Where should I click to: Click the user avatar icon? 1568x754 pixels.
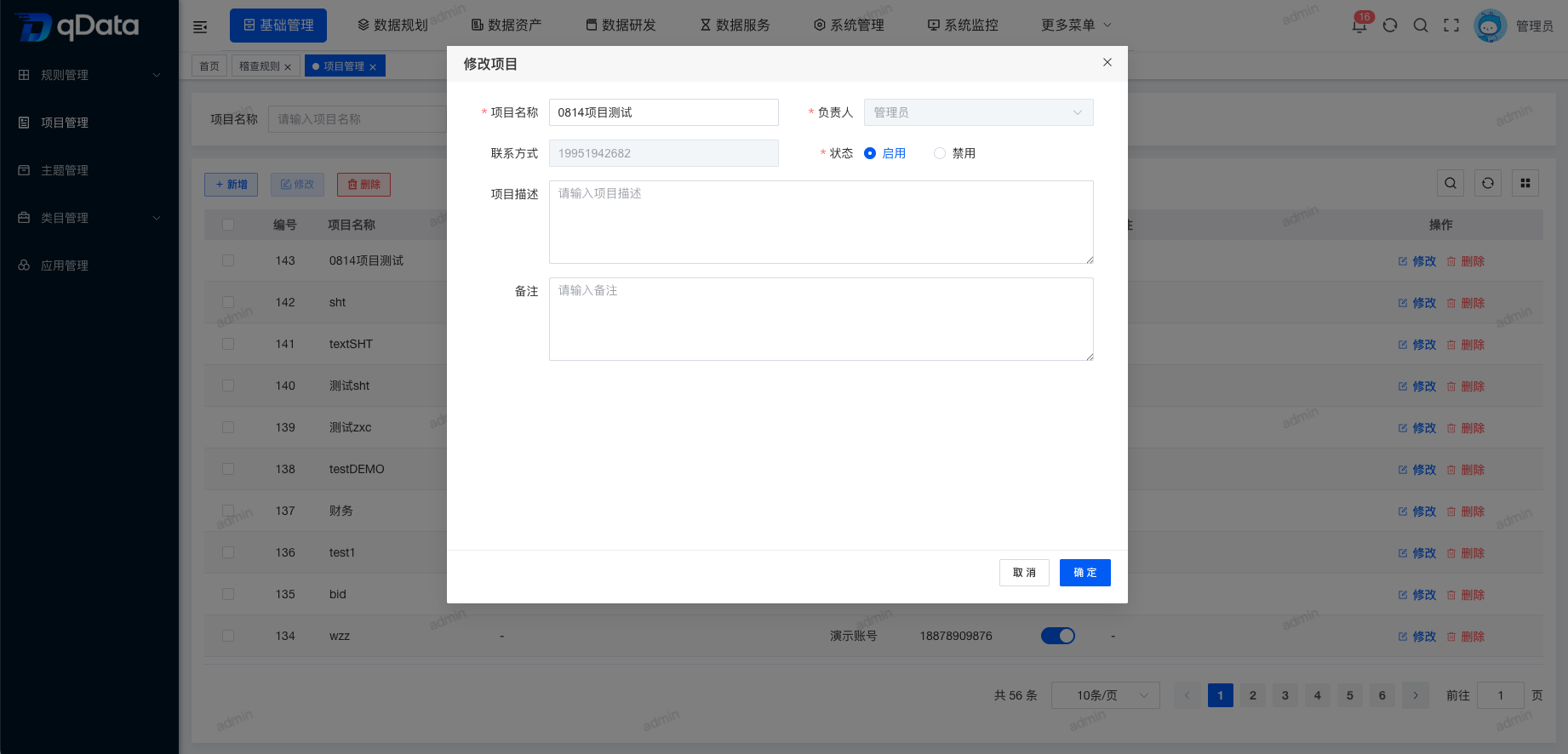pyautogui.click(x=1491, y=26)
